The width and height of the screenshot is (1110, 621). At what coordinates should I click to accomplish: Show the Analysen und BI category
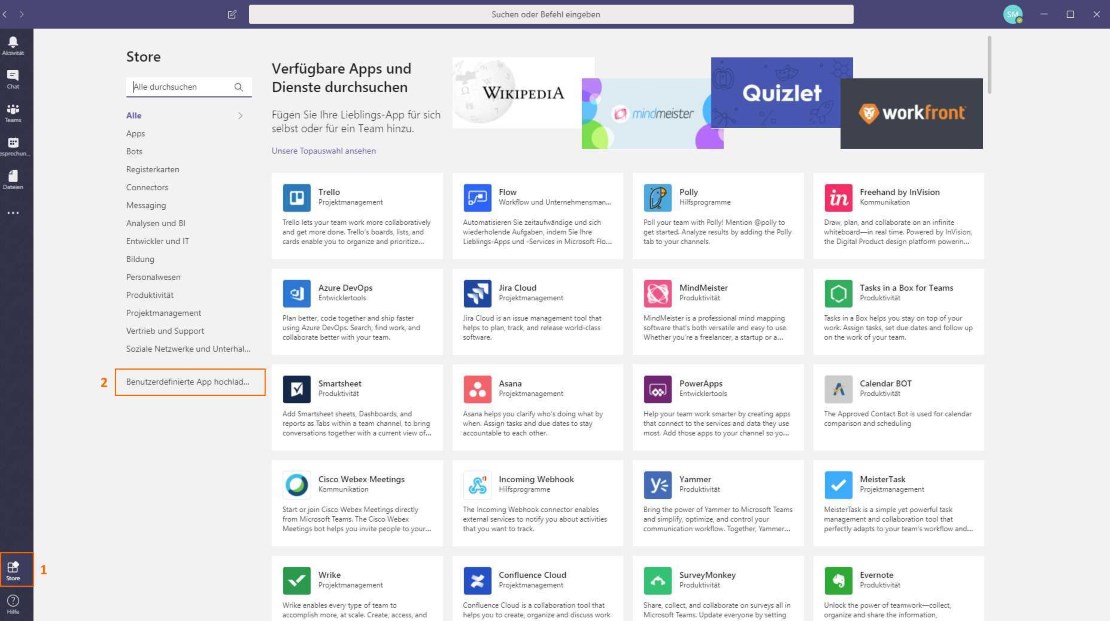tap(156, 223)
